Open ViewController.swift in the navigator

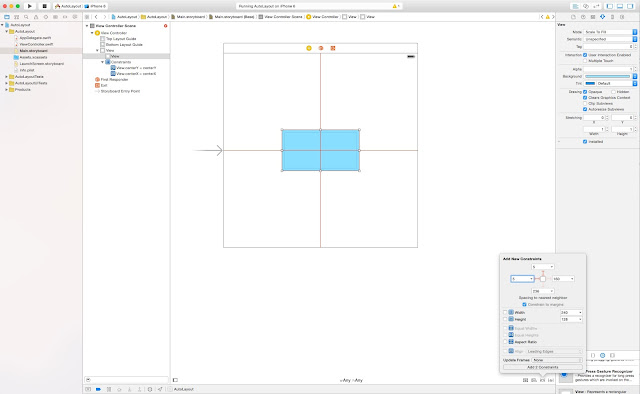point(36,44)
